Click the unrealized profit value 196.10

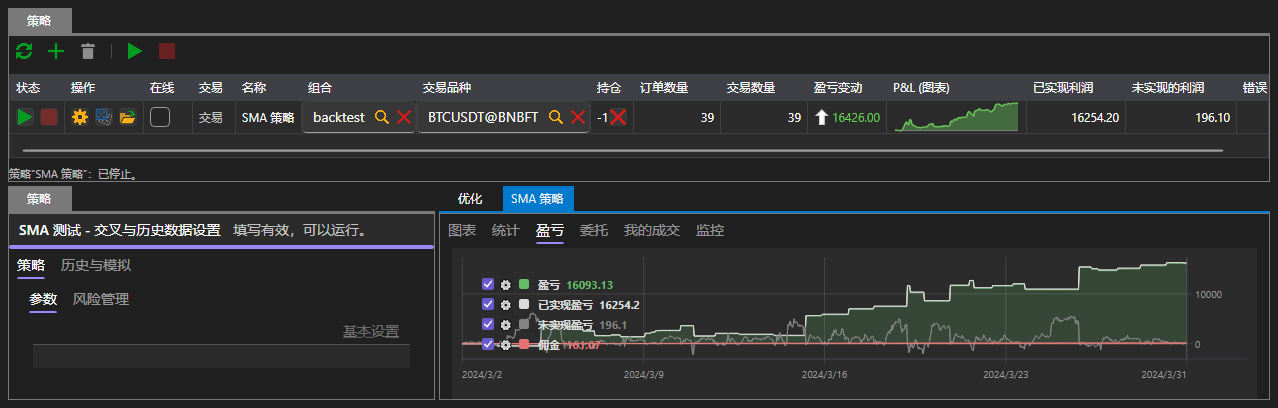[1212, 117]
